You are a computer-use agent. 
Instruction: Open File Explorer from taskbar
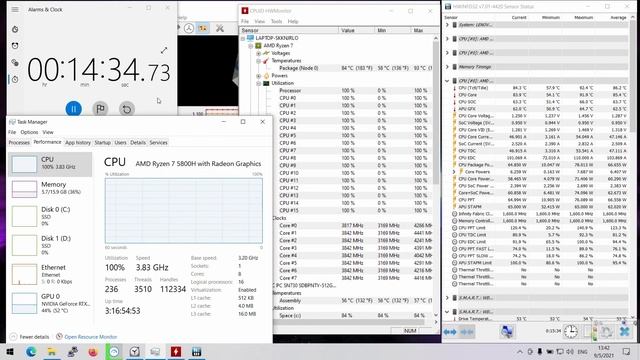click(x=52, y=352)
